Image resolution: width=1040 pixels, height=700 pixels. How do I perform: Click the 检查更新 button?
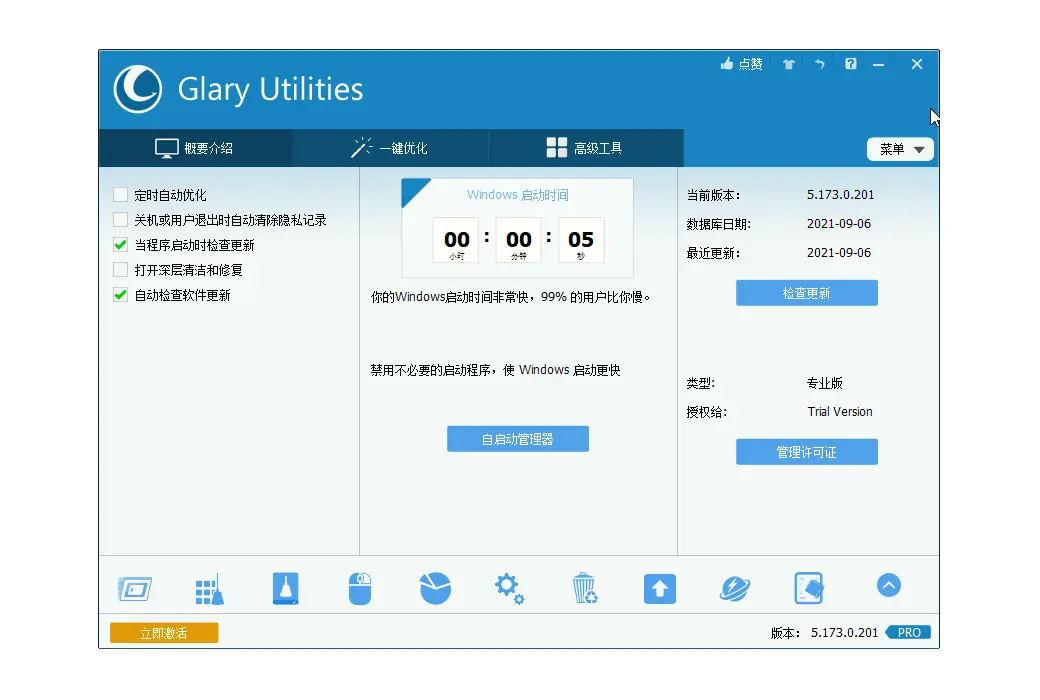click(x=807, y=293)
